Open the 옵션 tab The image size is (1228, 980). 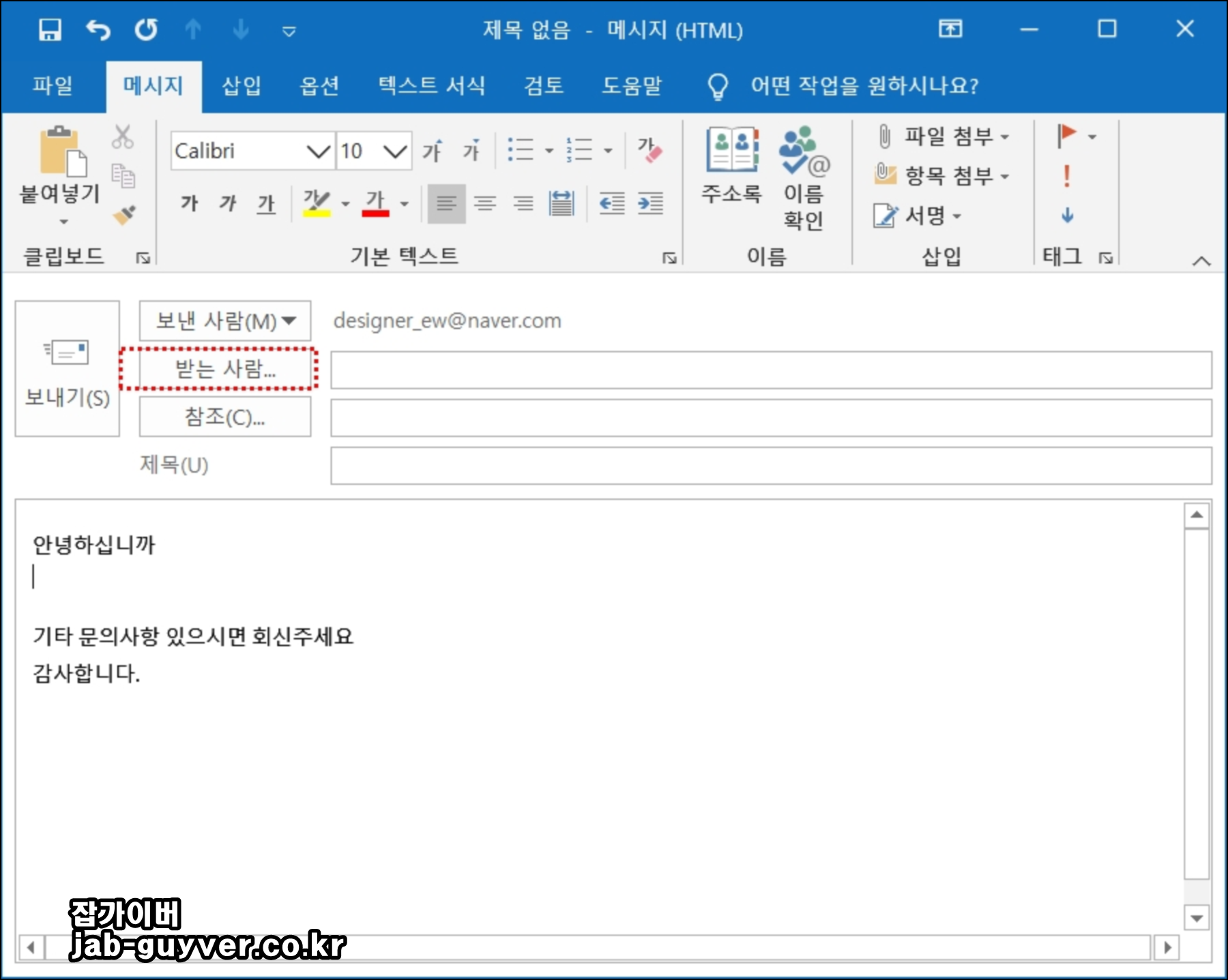(319, 85)
